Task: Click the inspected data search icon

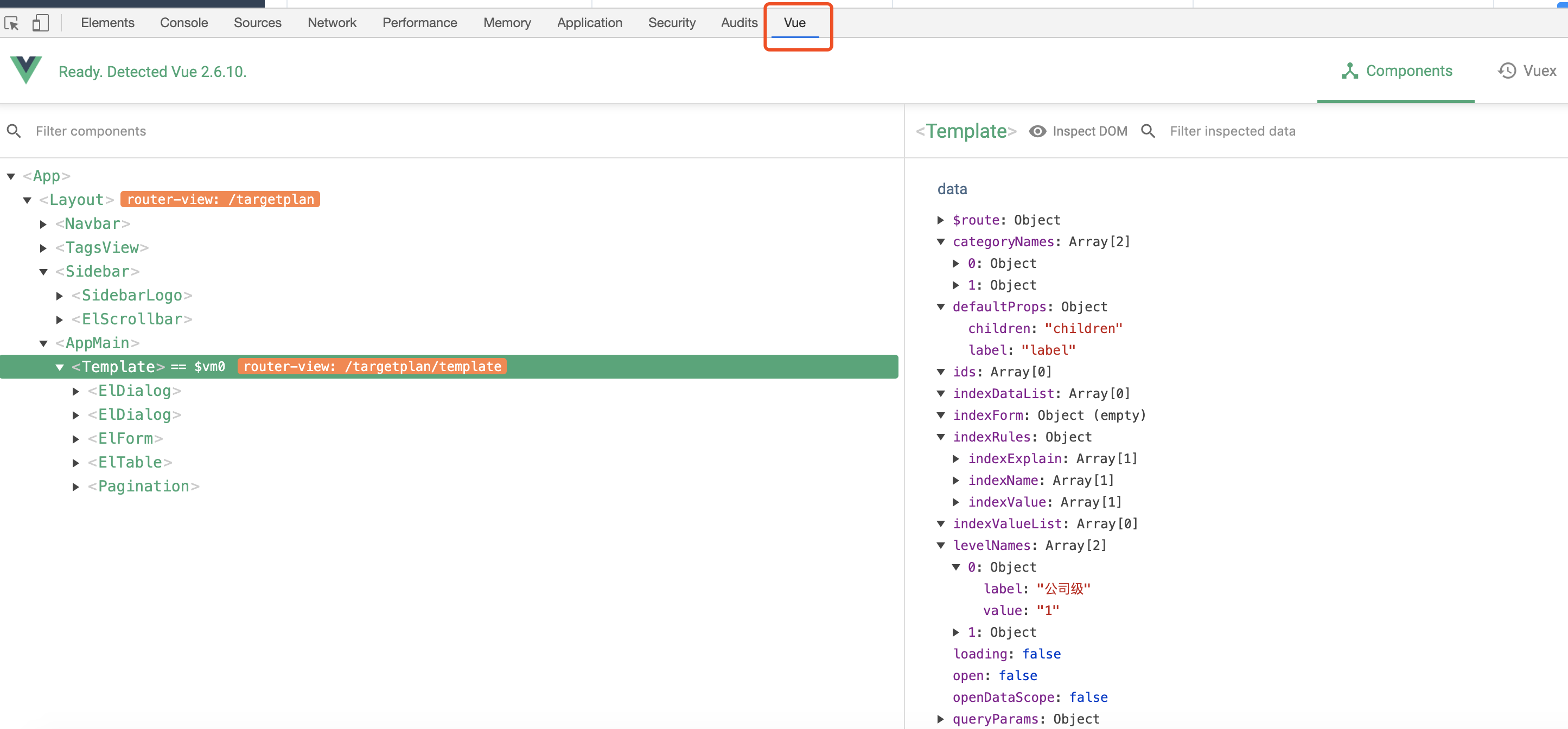Action: (x=1148, y=131)
